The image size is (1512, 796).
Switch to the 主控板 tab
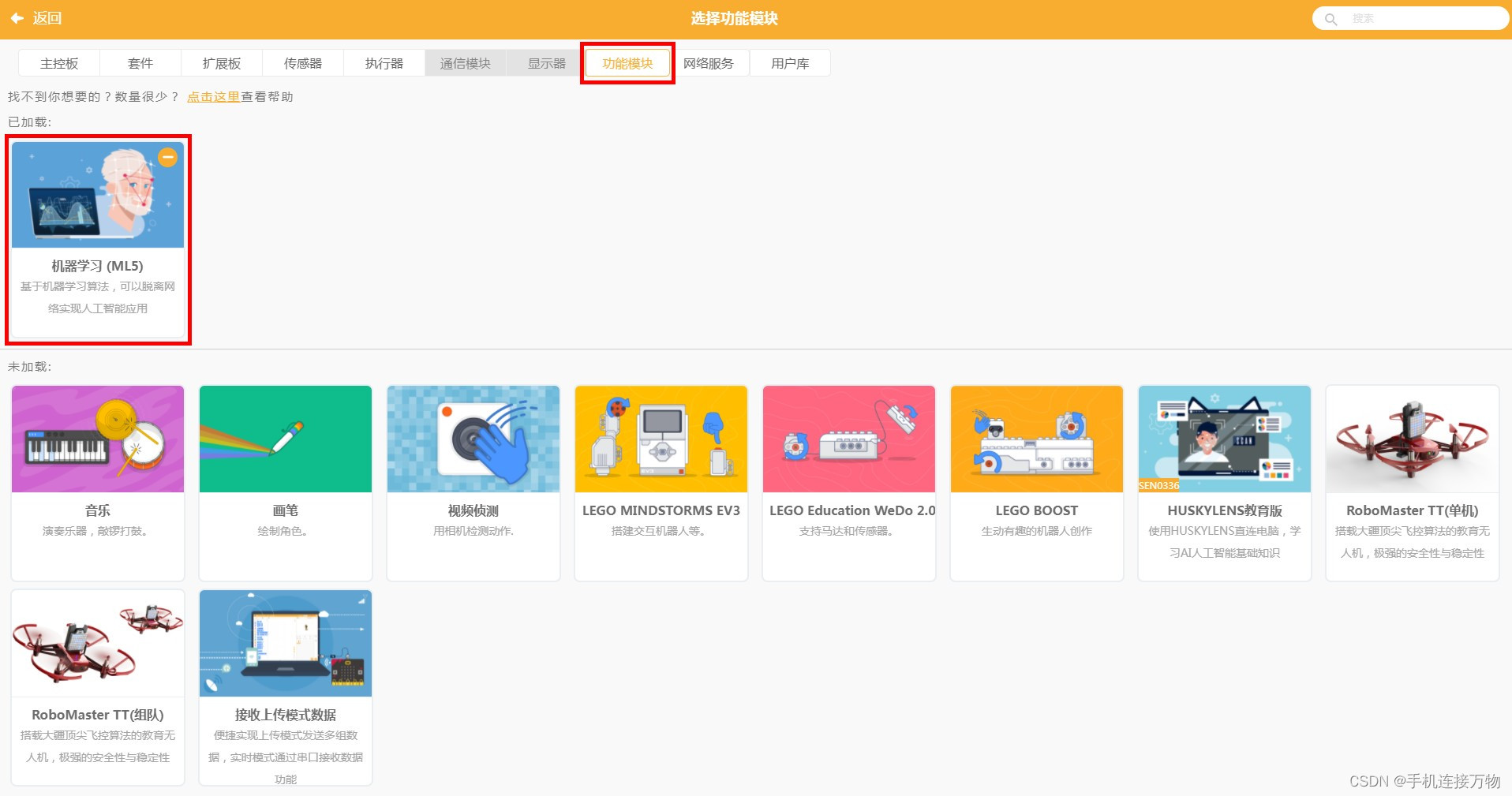[59, 63]
